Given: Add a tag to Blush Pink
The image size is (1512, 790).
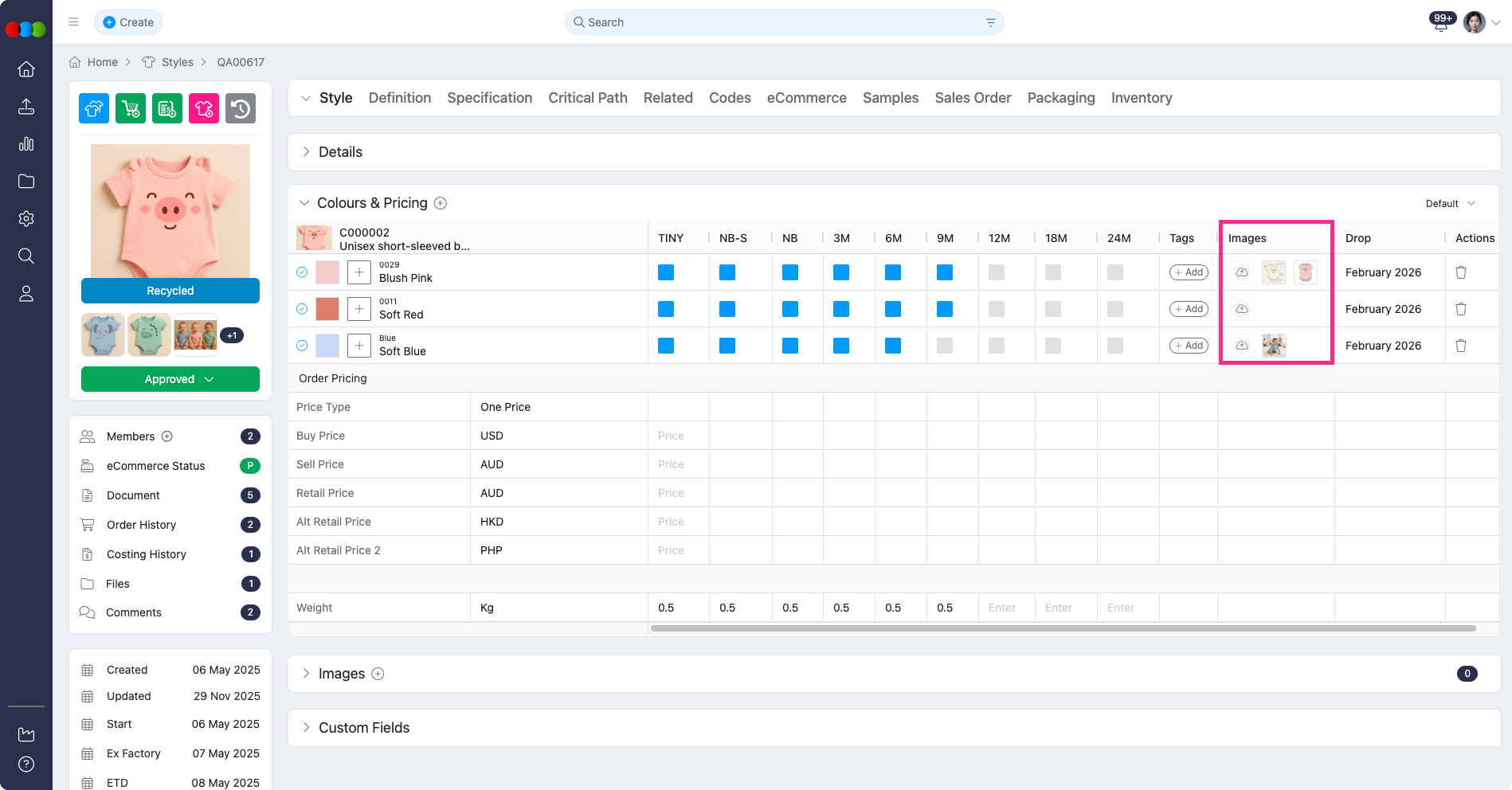Looking at the screenshot, I should point(1189,272).
